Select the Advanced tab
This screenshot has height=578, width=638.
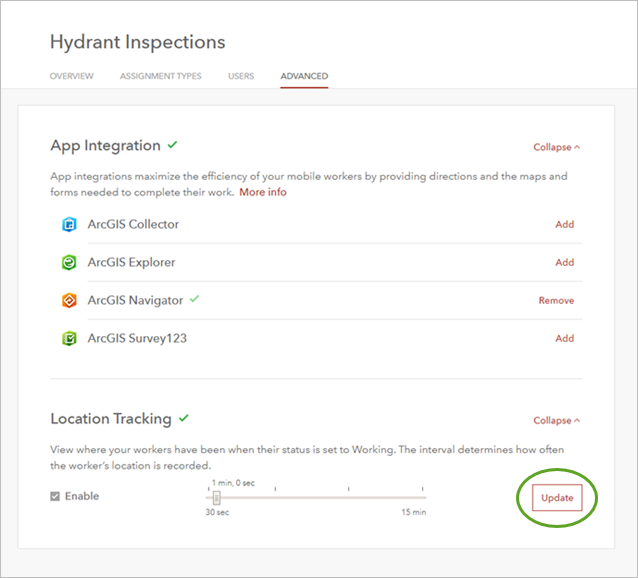(x=304, y=76)
